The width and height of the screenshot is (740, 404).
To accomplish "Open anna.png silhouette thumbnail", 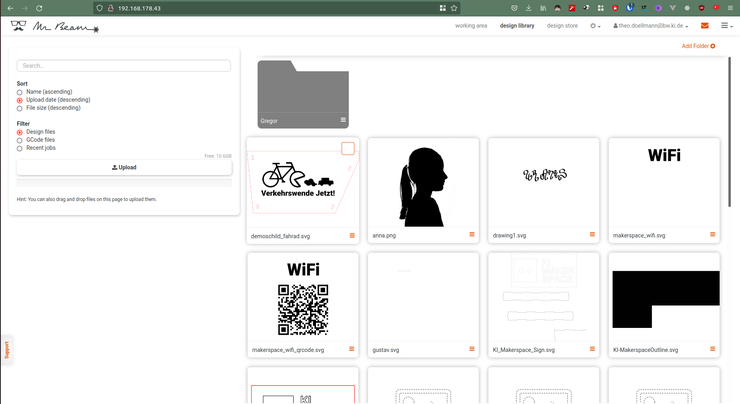I will (x=423, y=183).
